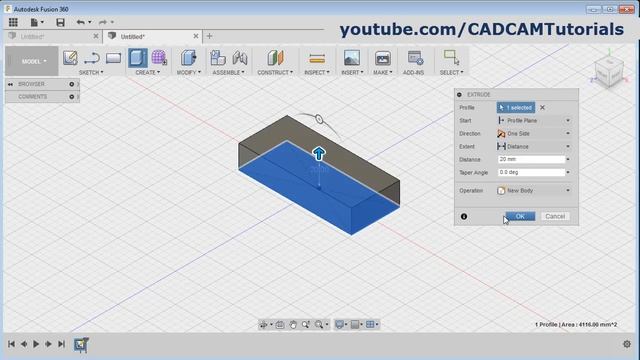The width and height of the screenshot is (640, 360).
Task: Play the timeline
Action: pos(36,344)
